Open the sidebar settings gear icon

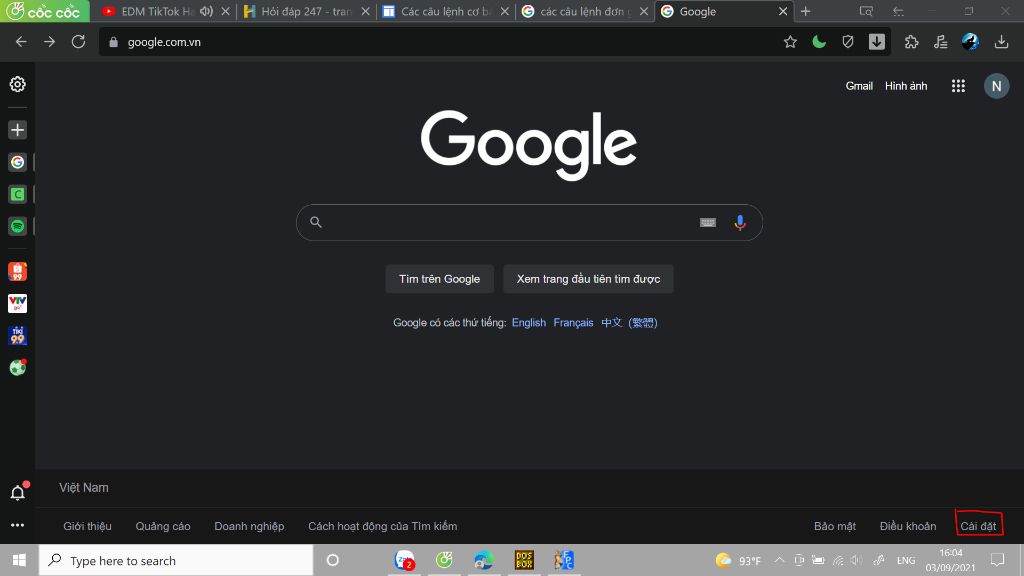pyautogui.click(x=18, y=84)
